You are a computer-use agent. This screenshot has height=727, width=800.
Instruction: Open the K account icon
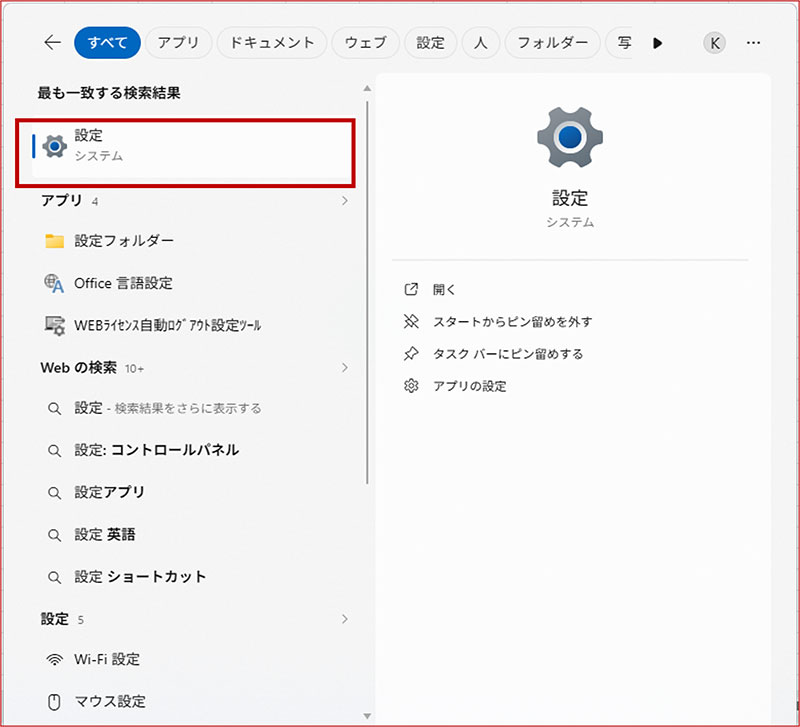pyautogui.click(x=713, y=42)
